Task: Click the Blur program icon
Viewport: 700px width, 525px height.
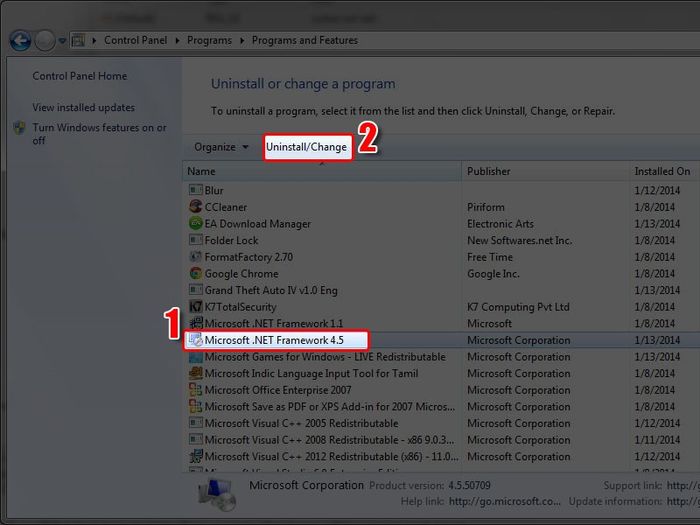Action: point(196,190)
